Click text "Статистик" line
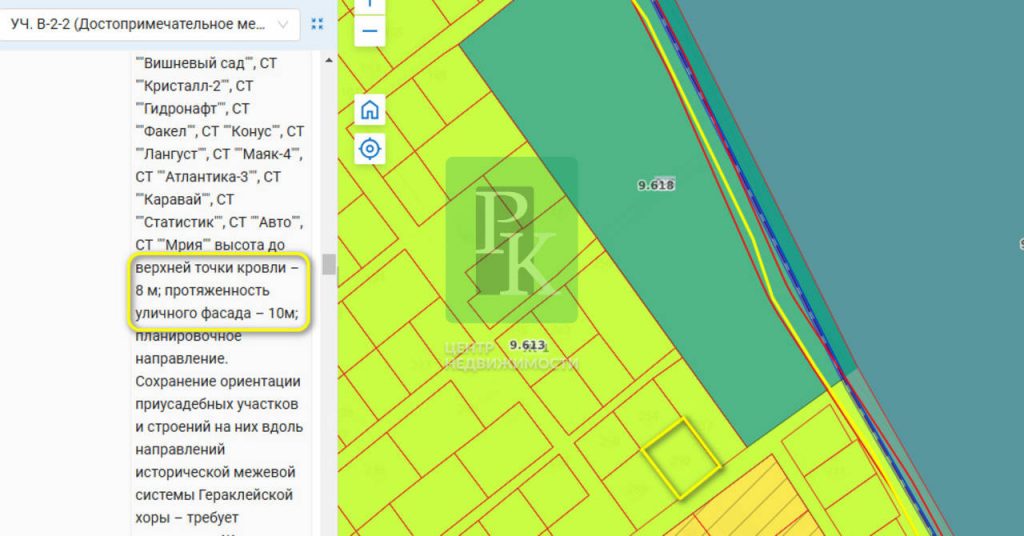Viewport: 1024px width, 536px height. coord(219,223)
